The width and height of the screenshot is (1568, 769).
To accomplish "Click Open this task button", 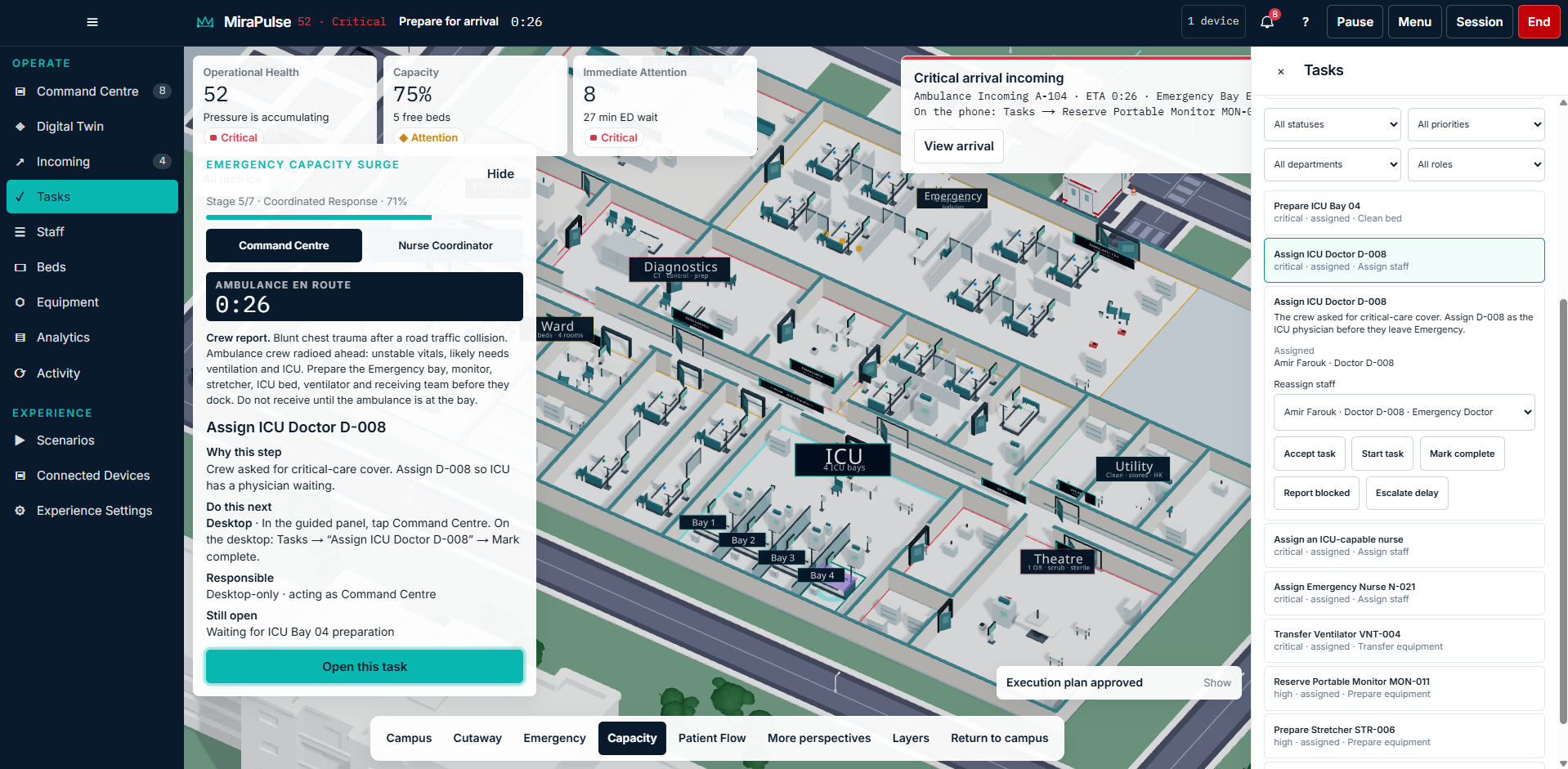I will [365, 667].
